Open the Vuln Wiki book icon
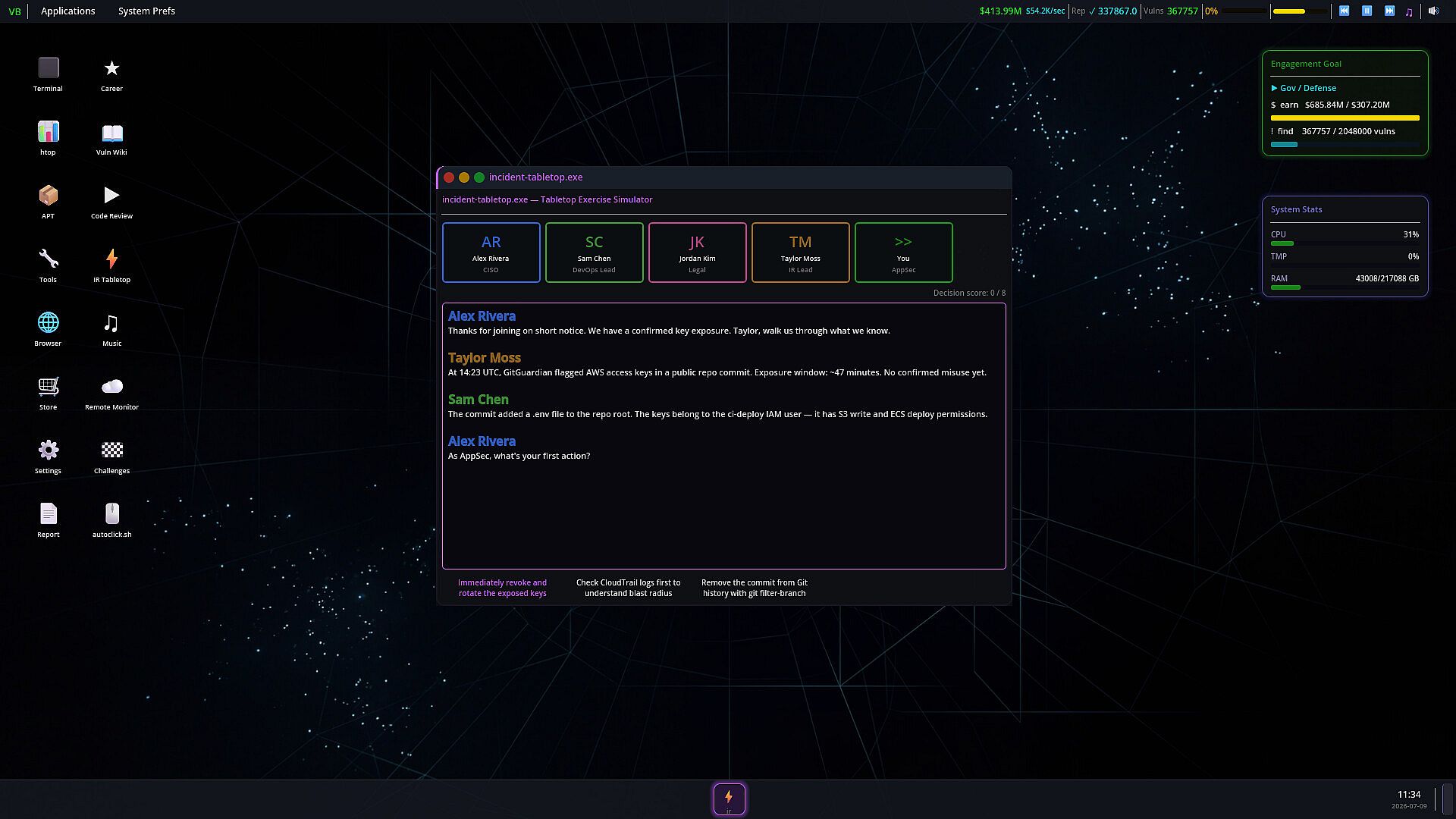This screenshot has width=1456, height=819. [x=111, y=138]
